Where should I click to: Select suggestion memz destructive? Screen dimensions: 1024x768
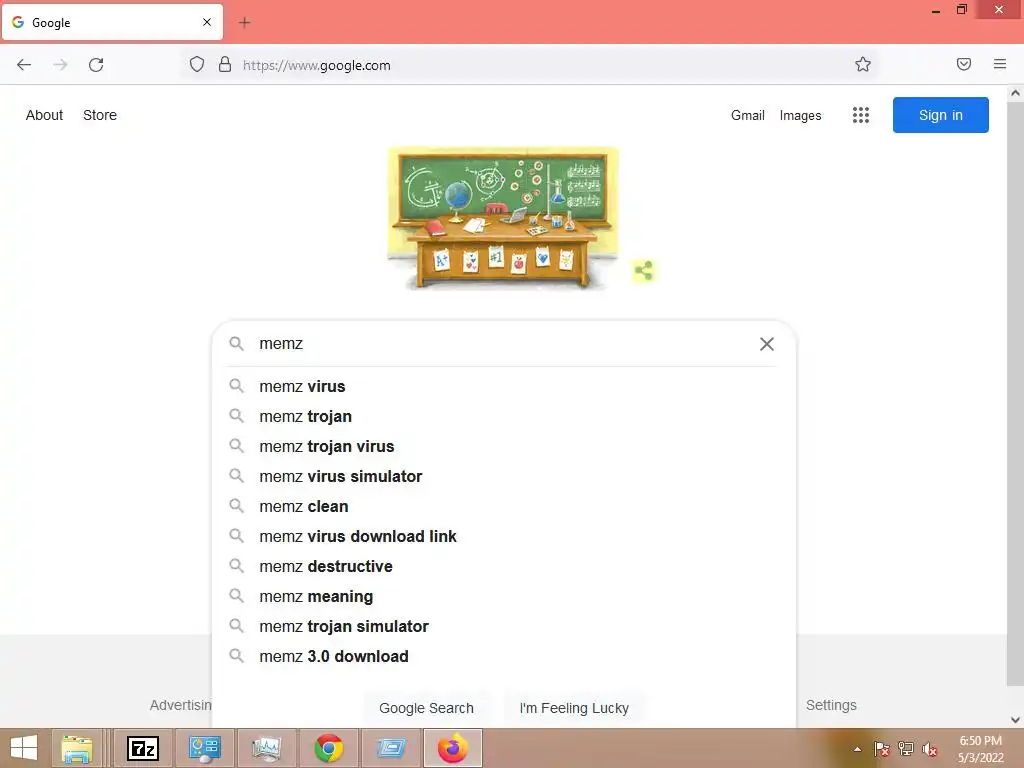pos(504,566)
